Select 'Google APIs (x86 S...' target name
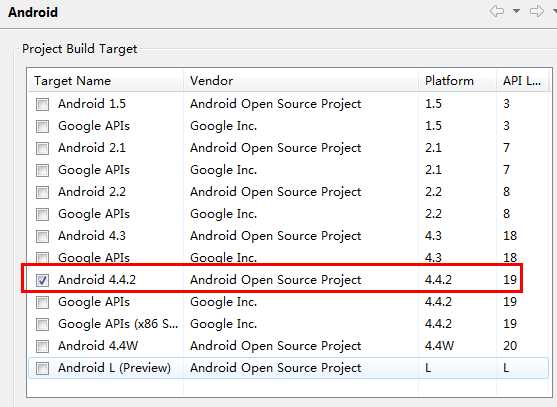Viewport: 557px width, 407px height. point(118,324)
